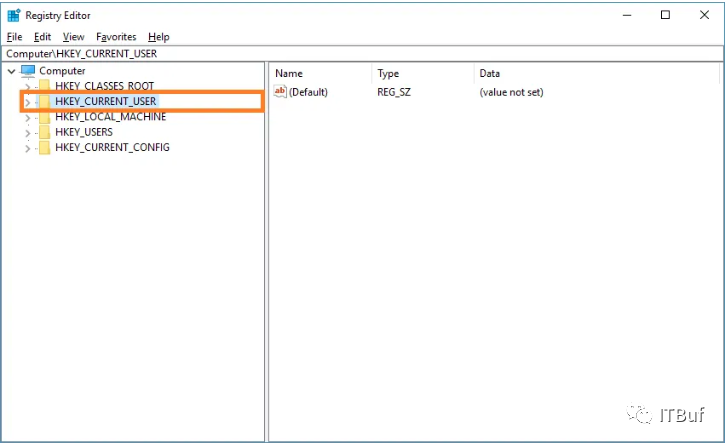Screen dimensions: 727x445
Task: Open the Edit menu
Action: (42, 37)
